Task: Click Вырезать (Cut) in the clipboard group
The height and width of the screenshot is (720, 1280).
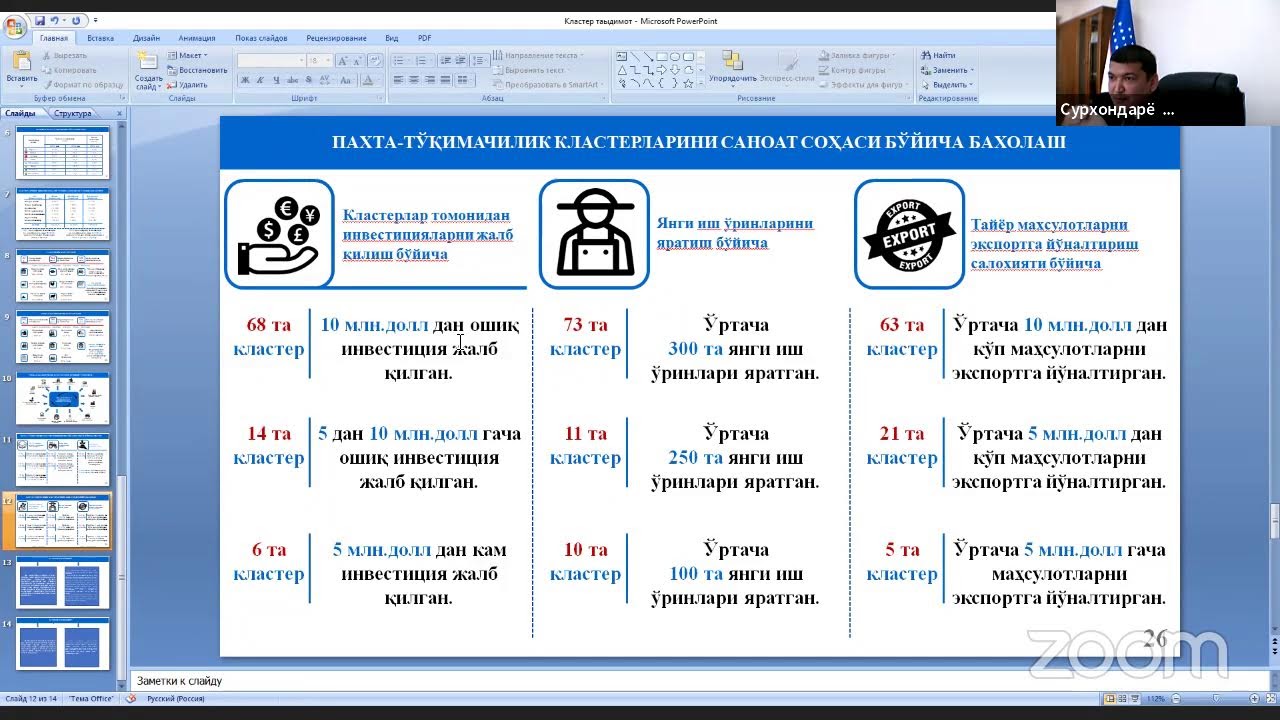Action: coord(65,55)
